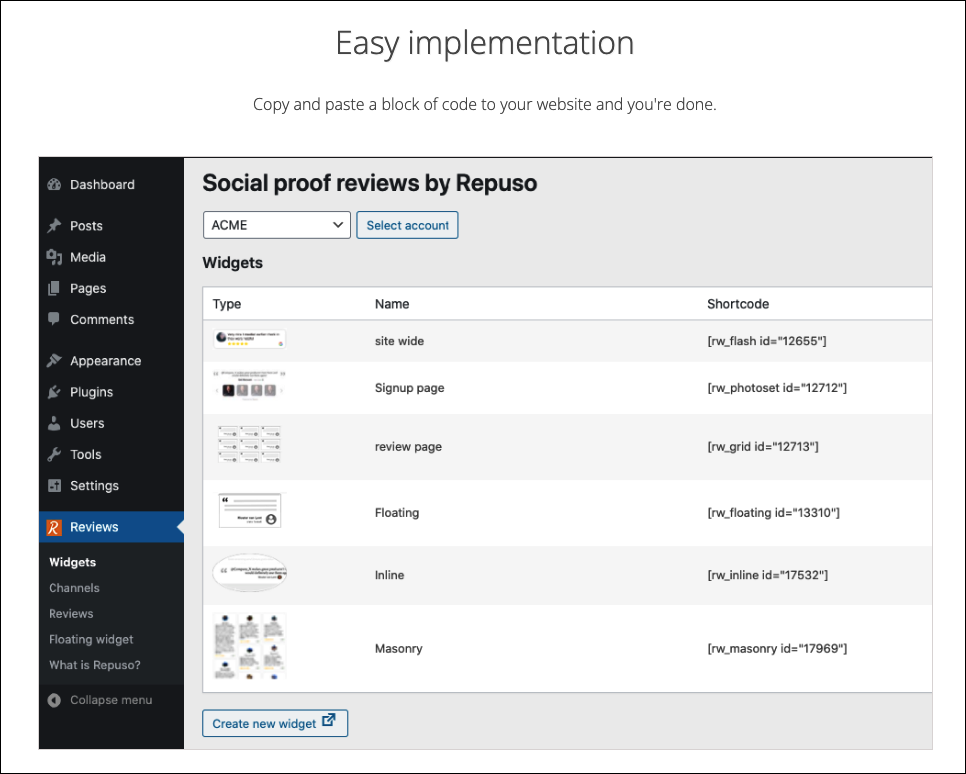Click the Masonry widget preview thumbnail
The height and width of the screenshot is (774, 966).
pyautogui.click(x=248, y=648)
